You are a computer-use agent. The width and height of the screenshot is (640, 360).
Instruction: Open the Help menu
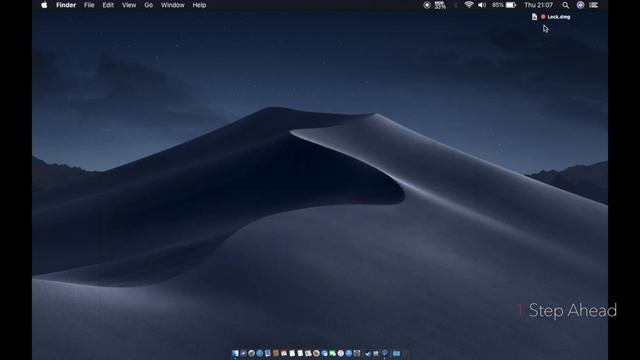[x=199, y=5]
